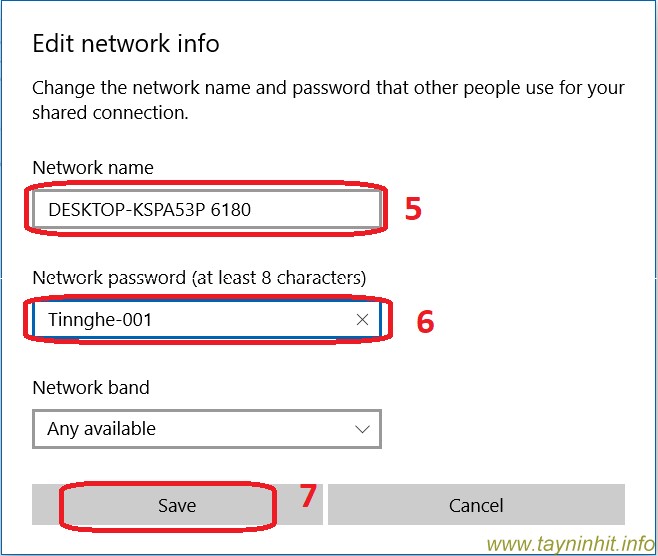Click the red step number 7
Image resolution: width=658 pixels, height=556 pixels.
click(x=309, y=496)
